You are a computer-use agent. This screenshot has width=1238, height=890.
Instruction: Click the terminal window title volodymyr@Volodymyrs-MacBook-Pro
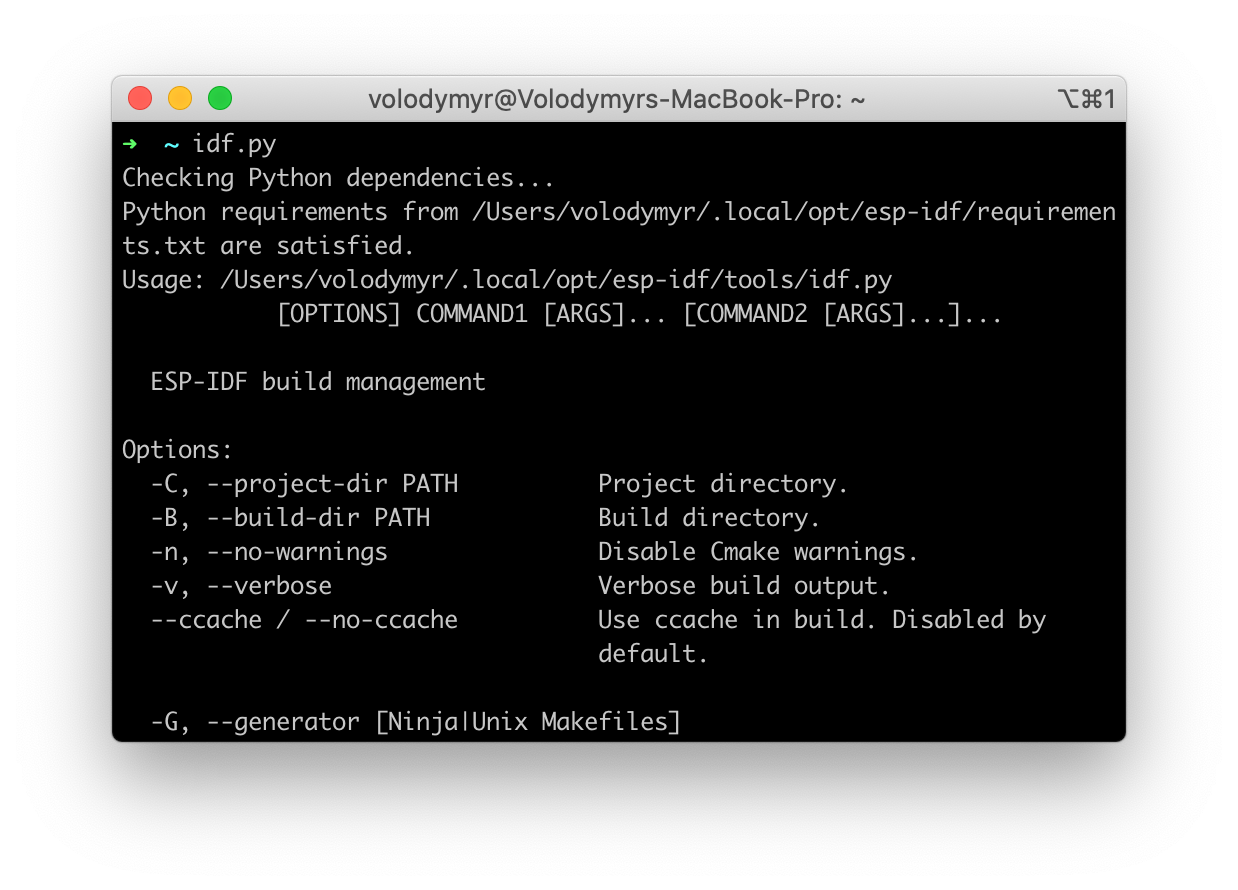[616, 99]
